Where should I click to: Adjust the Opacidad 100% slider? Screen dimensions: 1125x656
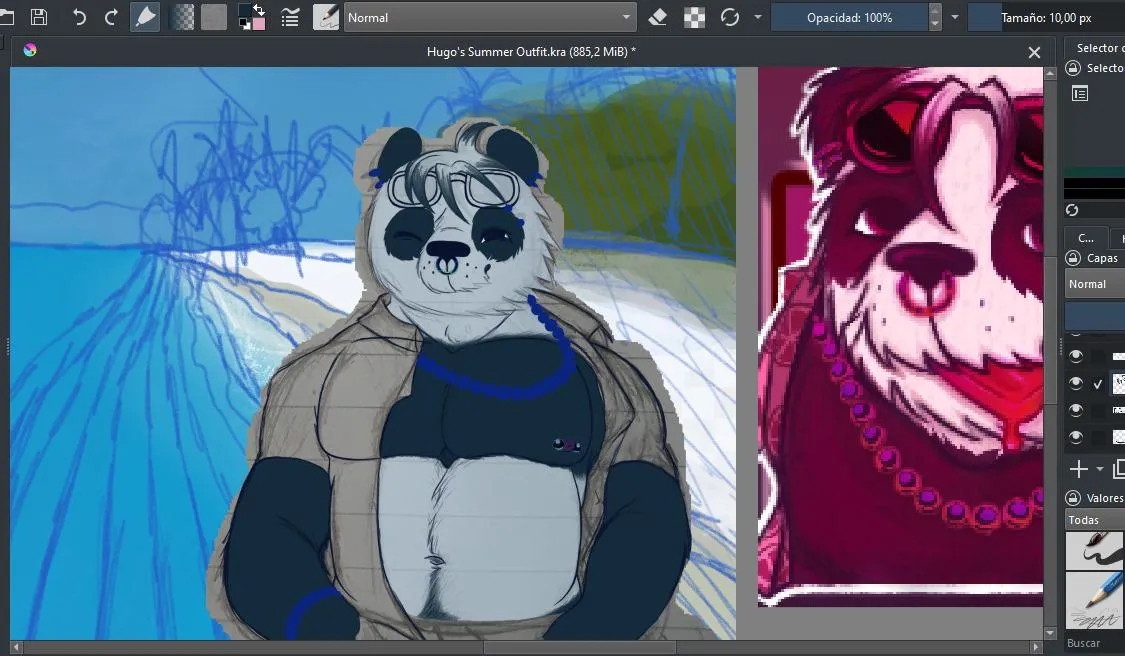[x=849, y=17]
